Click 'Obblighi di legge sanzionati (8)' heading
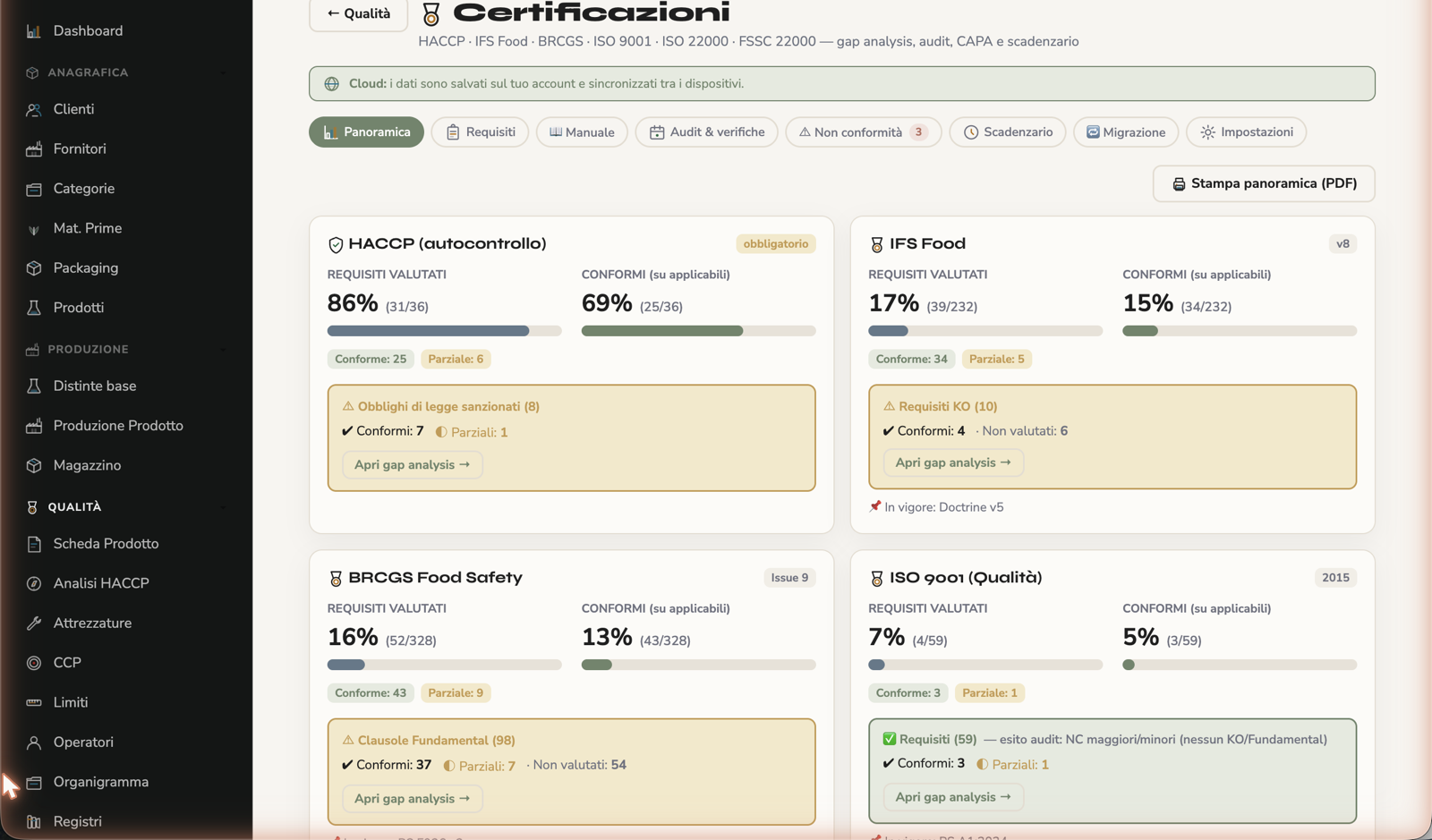Screen dimensions: 1432x840 pos(448,407)
